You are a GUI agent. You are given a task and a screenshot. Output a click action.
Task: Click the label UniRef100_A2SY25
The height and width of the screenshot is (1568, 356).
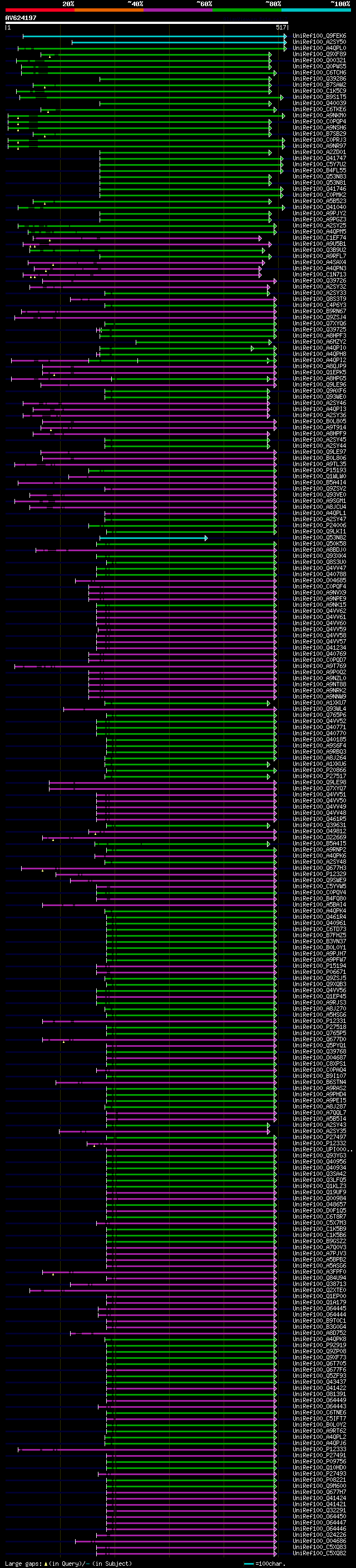pos(319,226)
